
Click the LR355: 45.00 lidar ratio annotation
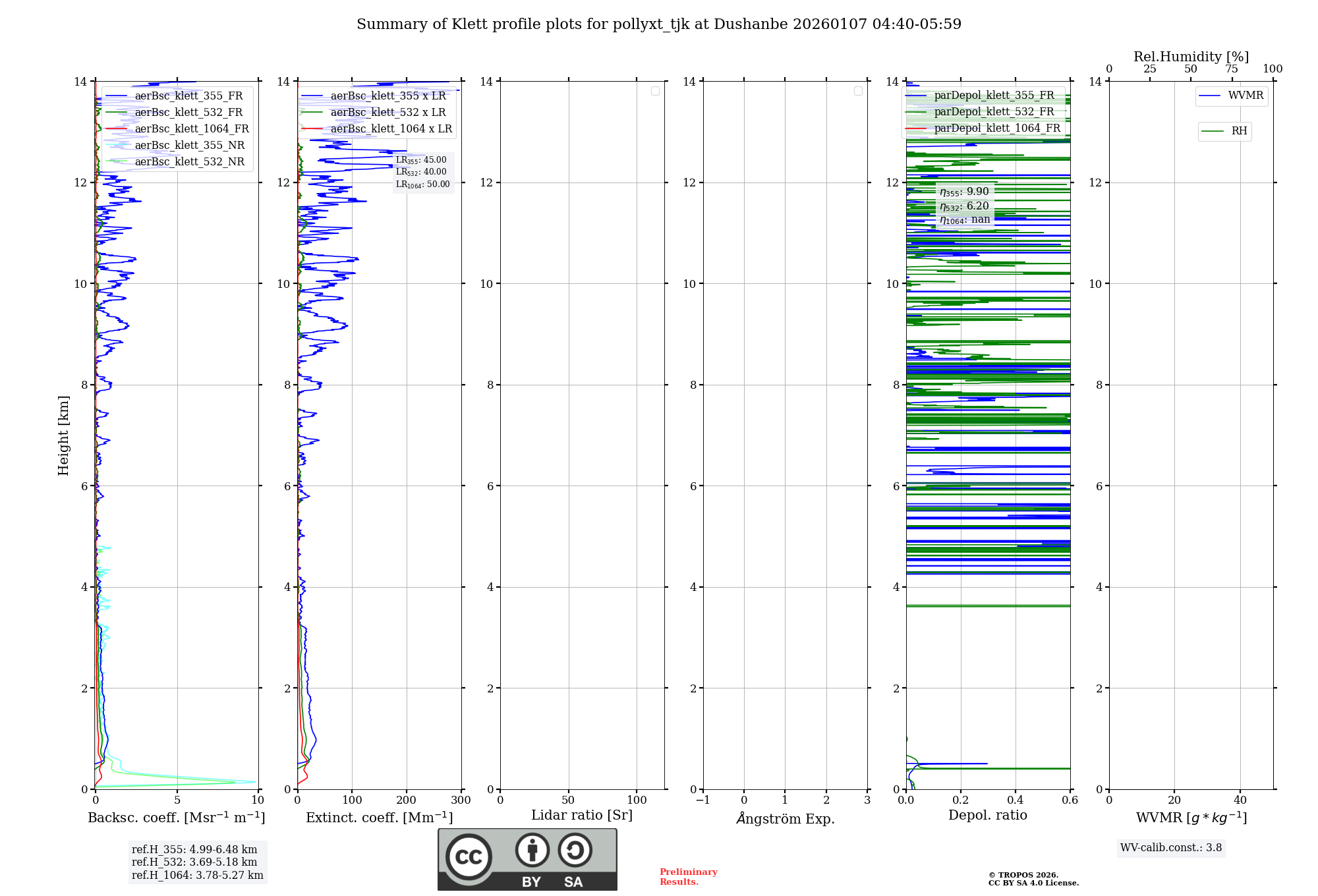(x=421, y=160)
